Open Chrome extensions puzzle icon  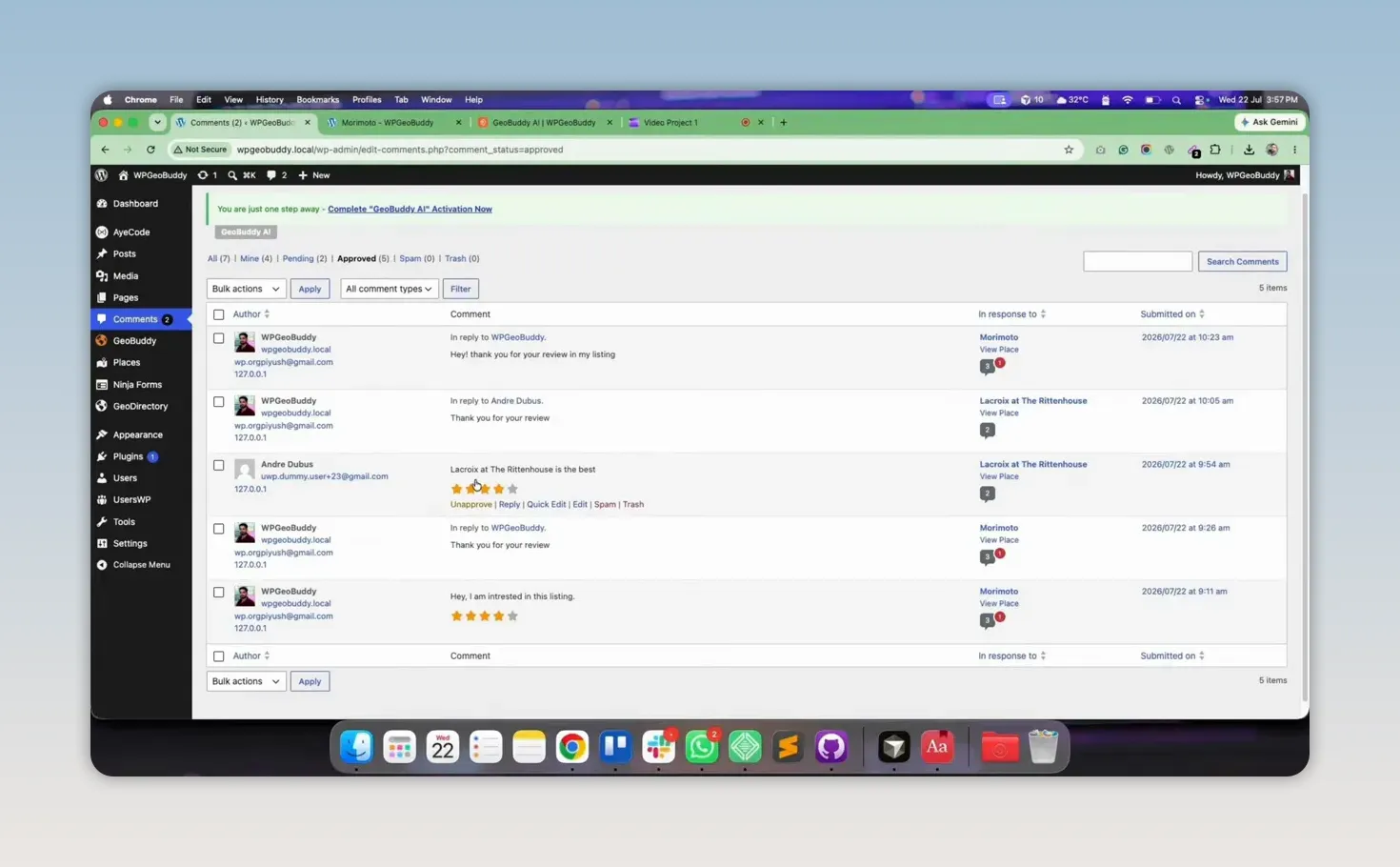(1215, 150)
